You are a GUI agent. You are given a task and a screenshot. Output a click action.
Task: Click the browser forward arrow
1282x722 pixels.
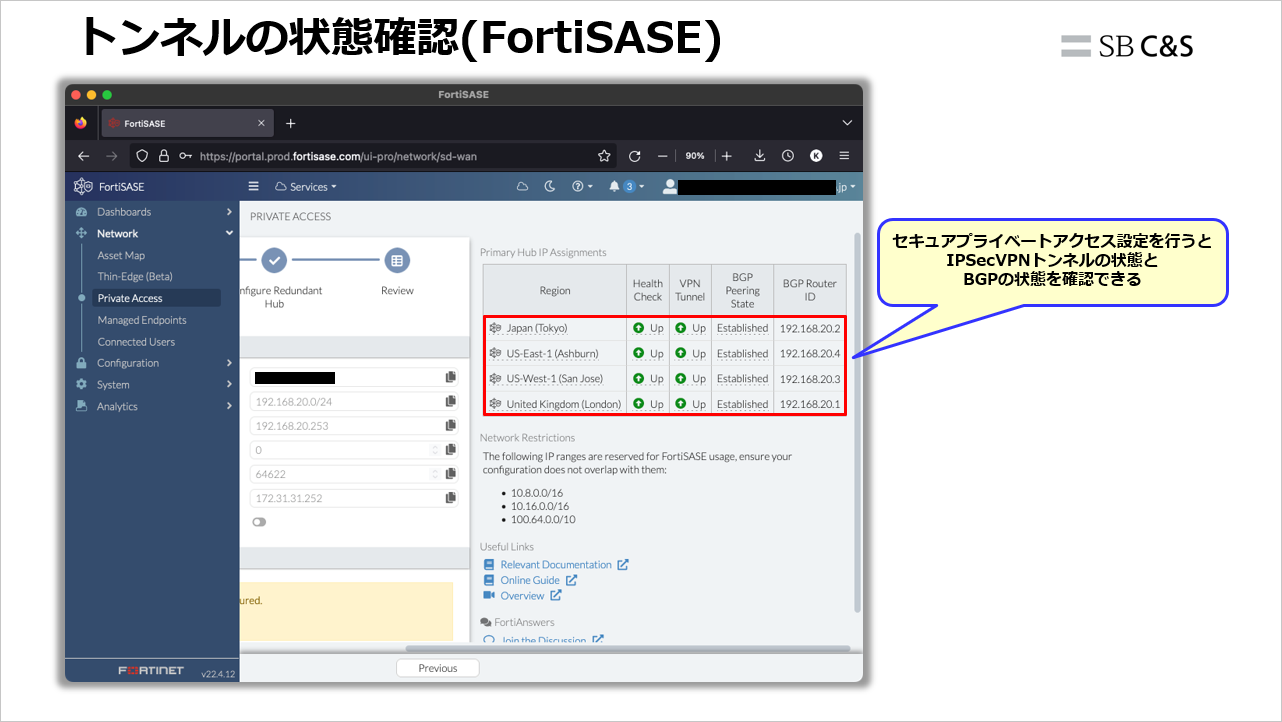pos(112,156)
